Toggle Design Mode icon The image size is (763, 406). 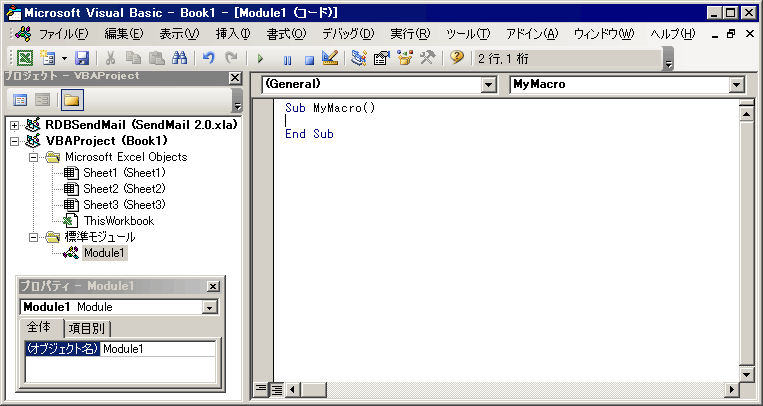(330, 58)
